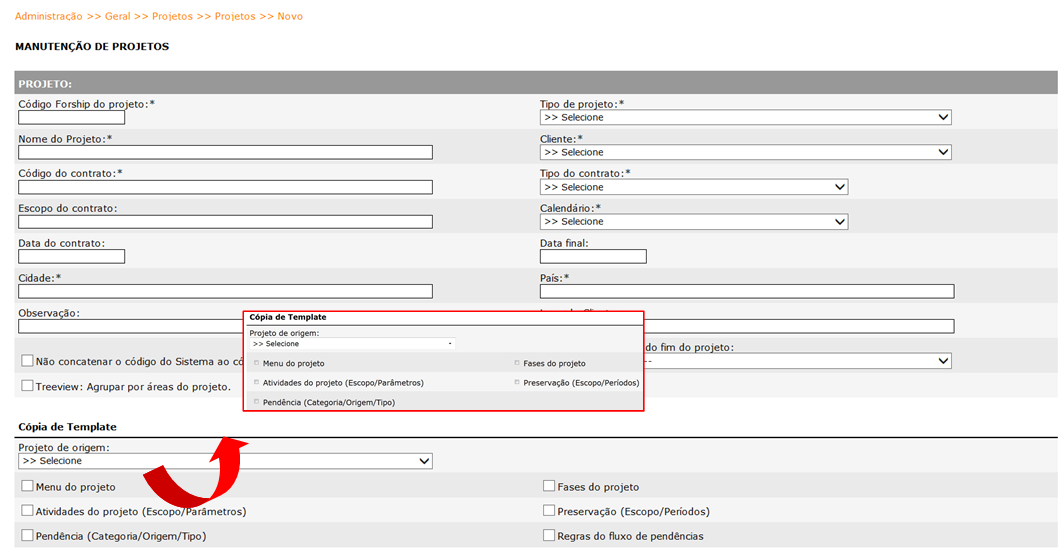Focus the Data final date field
The height and width of the screenshot is (555, 1063).
pos(593,257)
